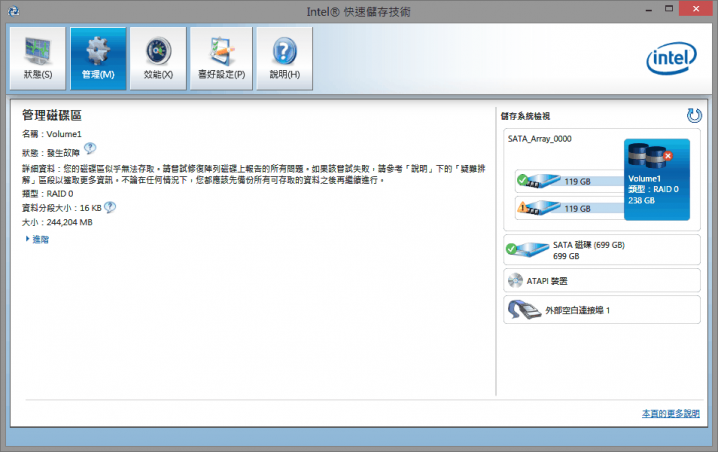Click the SATA_Array_0000 label
Viewport: 720px width, 452px height.
pos(540,139)
